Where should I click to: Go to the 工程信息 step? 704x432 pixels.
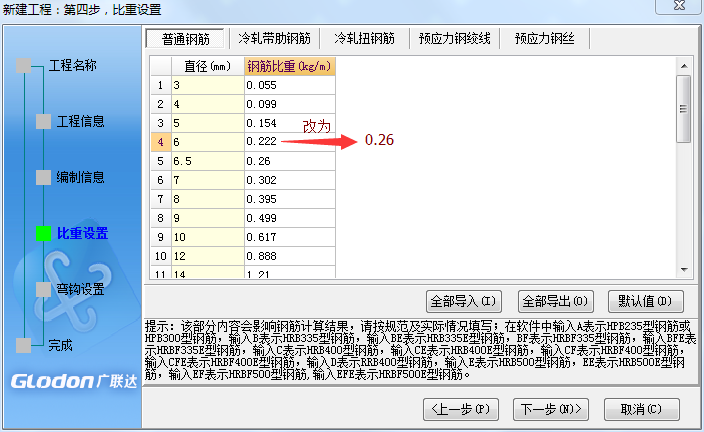point(80,121)
